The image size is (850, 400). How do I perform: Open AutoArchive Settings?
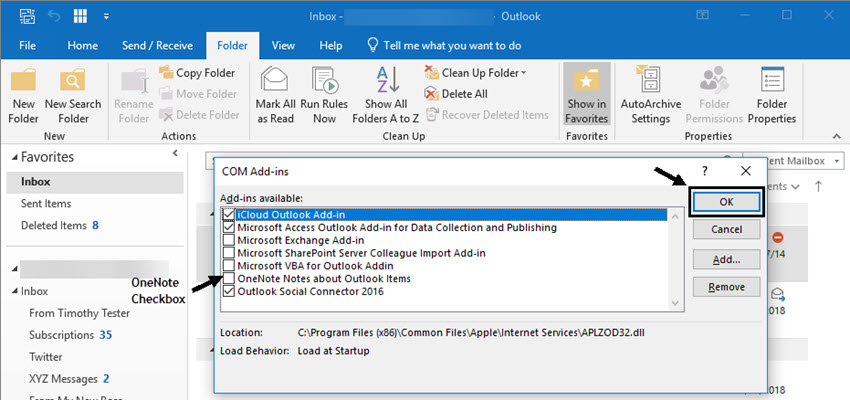tap(651, 95)
